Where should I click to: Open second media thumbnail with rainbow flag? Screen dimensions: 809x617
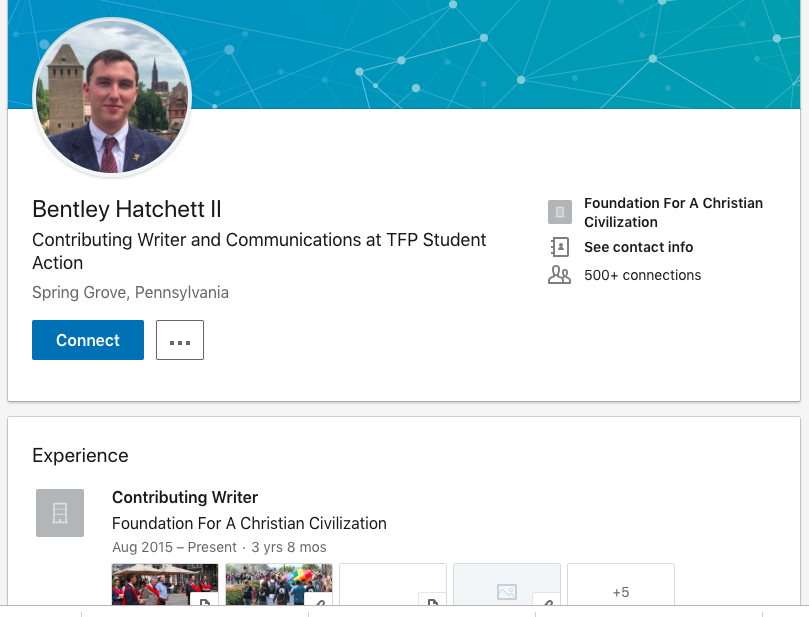click(279, 584)
